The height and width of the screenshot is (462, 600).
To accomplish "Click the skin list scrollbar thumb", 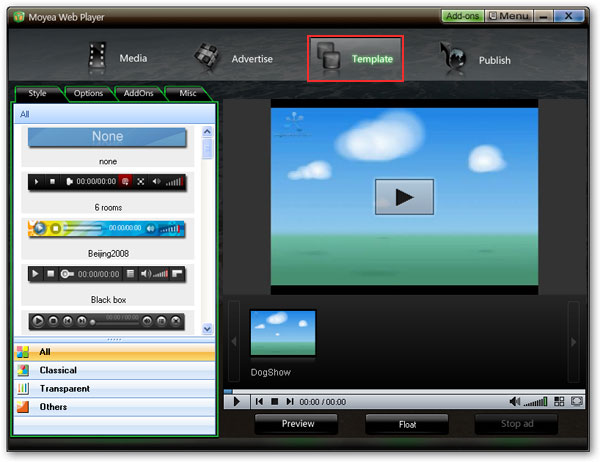I will (207, 149).
